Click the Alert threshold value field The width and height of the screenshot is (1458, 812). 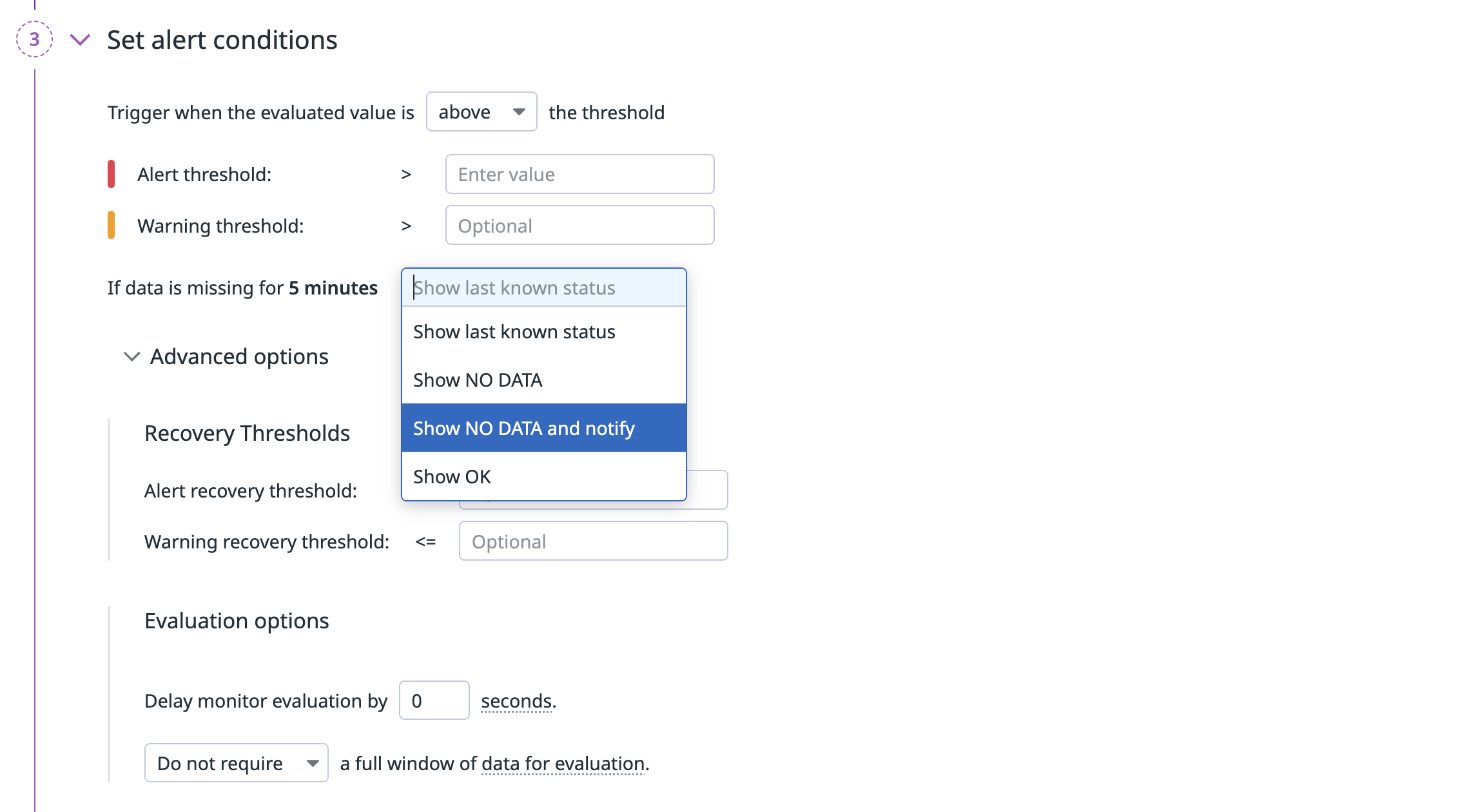[579, 174]
